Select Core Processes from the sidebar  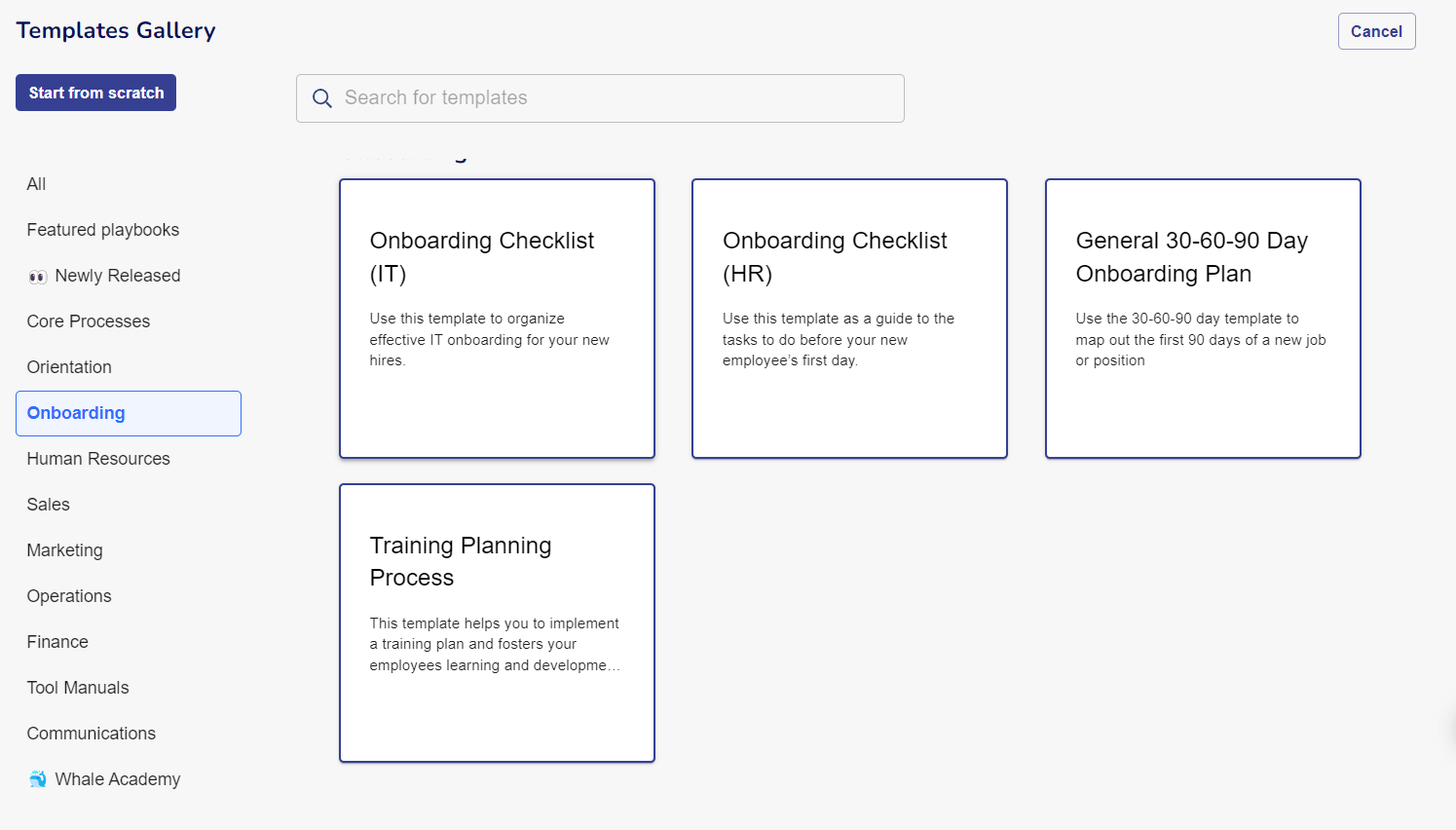tap(88, 321)
